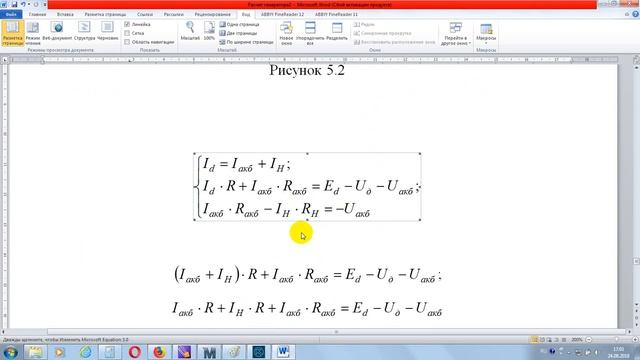Open a Новое окно window
The image size is (640, 360).
[286, 33]
